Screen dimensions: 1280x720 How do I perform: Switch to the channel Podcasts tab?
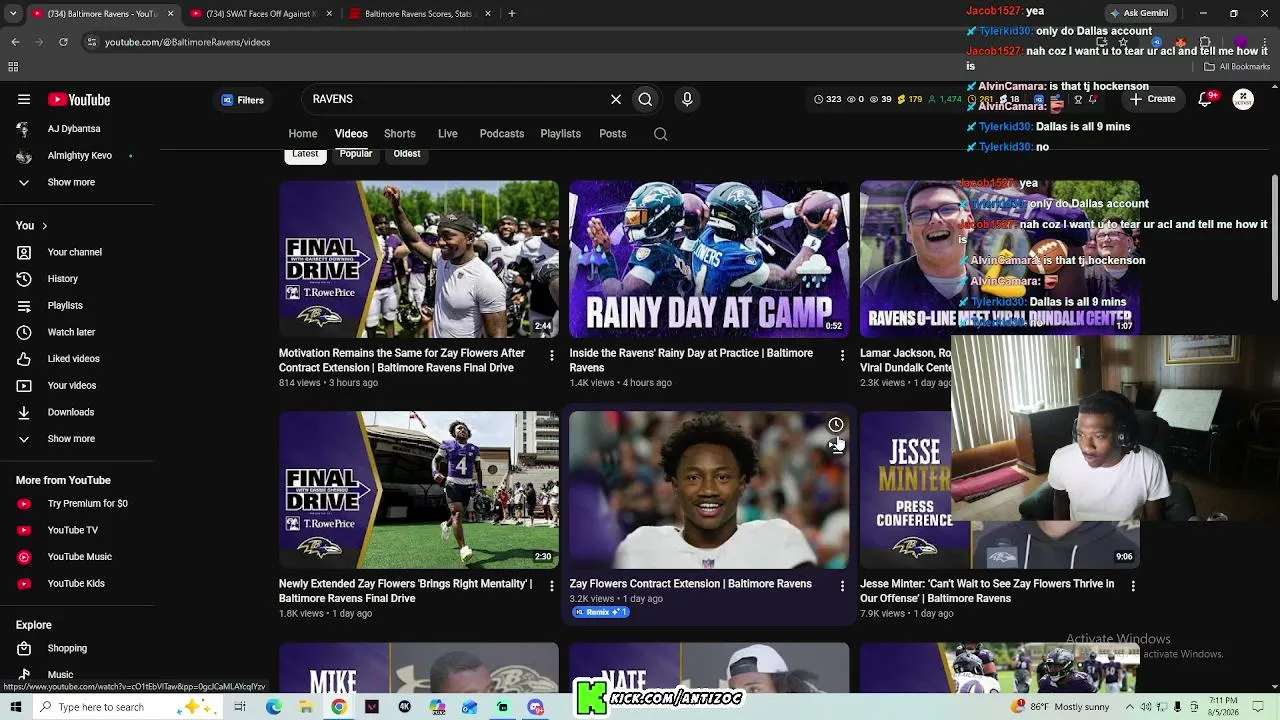pos(502,134)
